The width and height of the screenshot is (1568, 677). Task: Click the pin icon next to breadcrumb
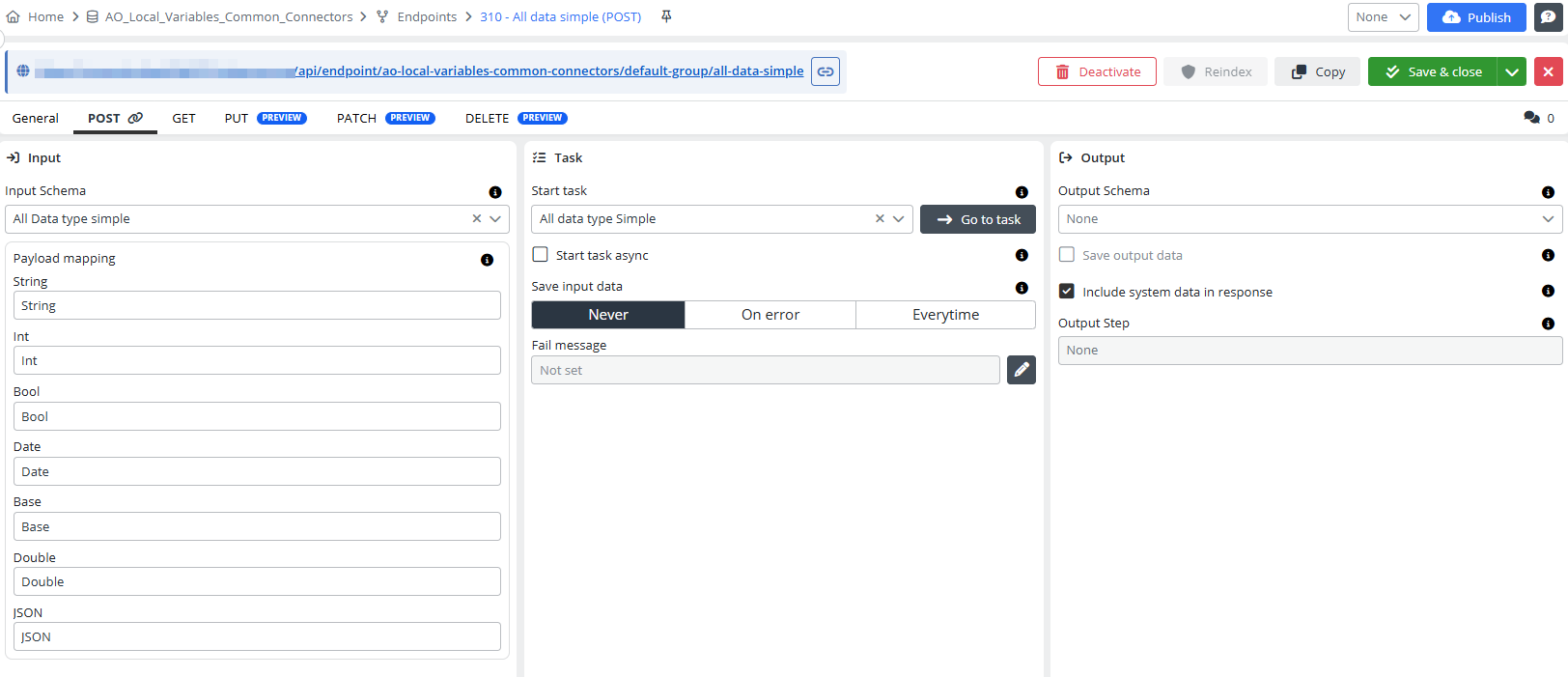click(666, 16)
